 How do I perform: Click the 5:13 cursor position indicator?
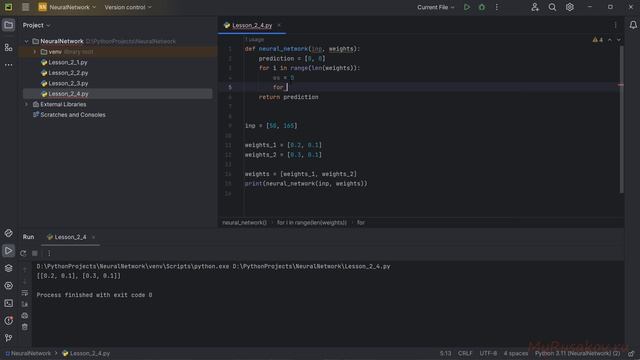pyautogui.click(x=445, y=353)
